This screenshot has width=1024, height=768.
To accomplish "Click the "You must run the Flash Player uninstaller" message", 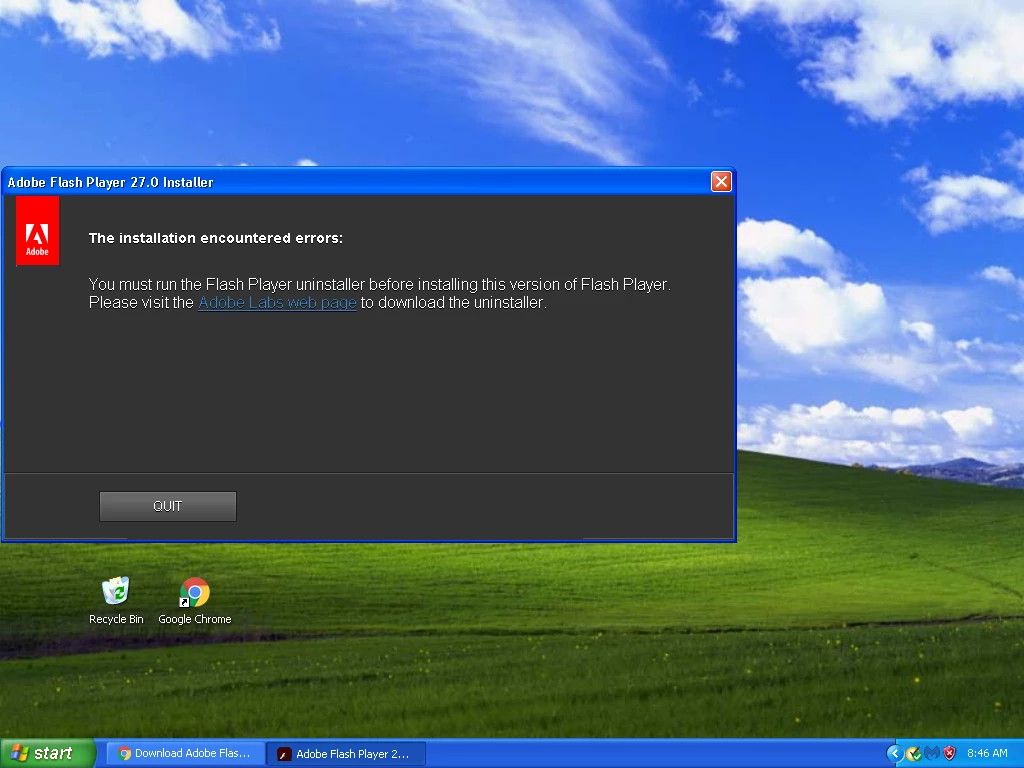I will click(379, 293).
